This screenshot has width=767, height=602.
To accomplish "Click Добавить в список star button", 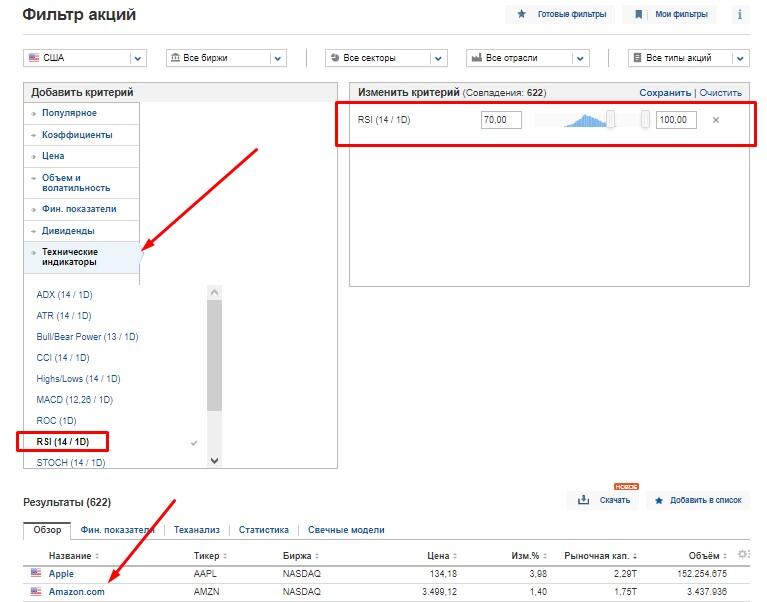I will pos(698,500).
